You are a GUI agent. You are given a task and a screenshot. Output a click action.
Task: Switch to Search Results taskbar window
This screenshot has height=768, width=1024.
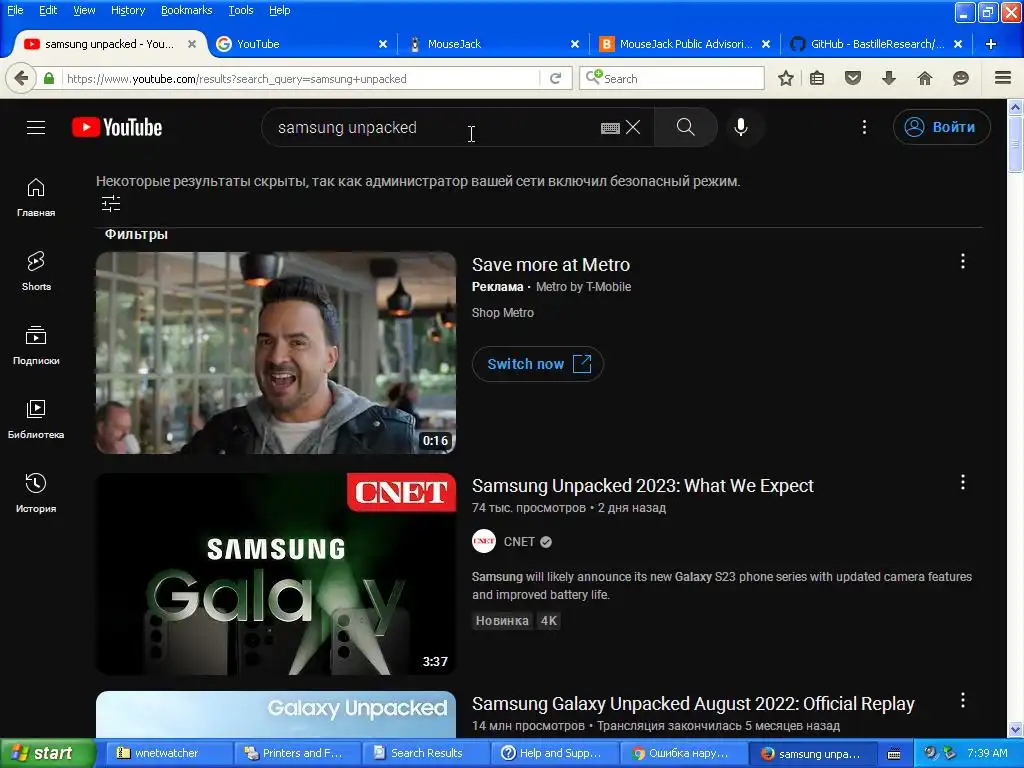(x=424, y=753)
